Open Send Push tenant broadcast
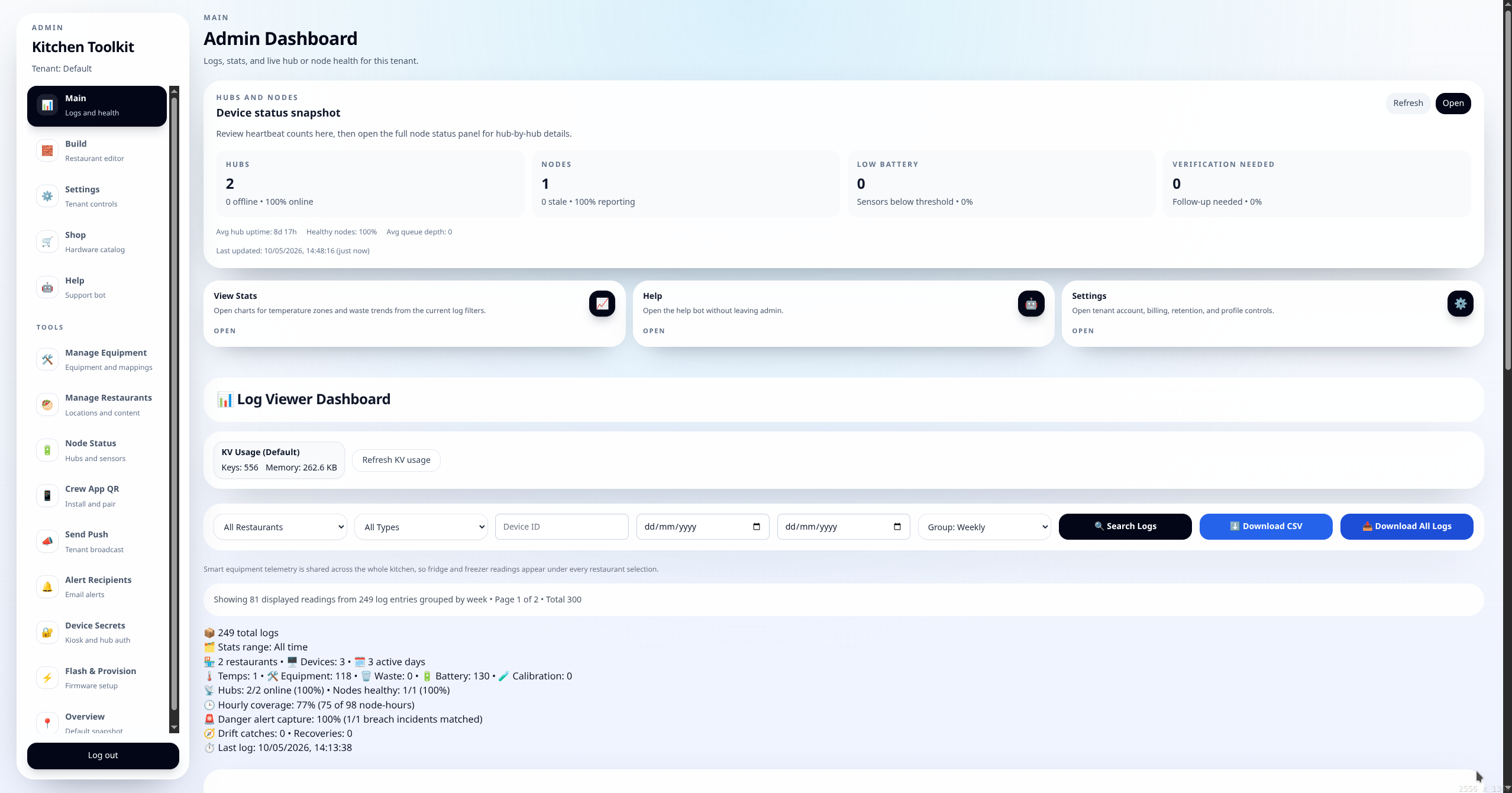This screenshot has height=793, width=1512. [x=97, y=541]
